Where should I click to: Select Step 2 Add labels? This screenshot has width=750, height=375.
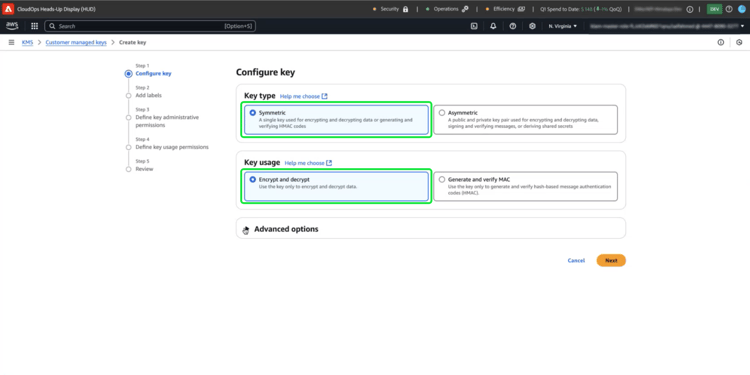point(148,95)
